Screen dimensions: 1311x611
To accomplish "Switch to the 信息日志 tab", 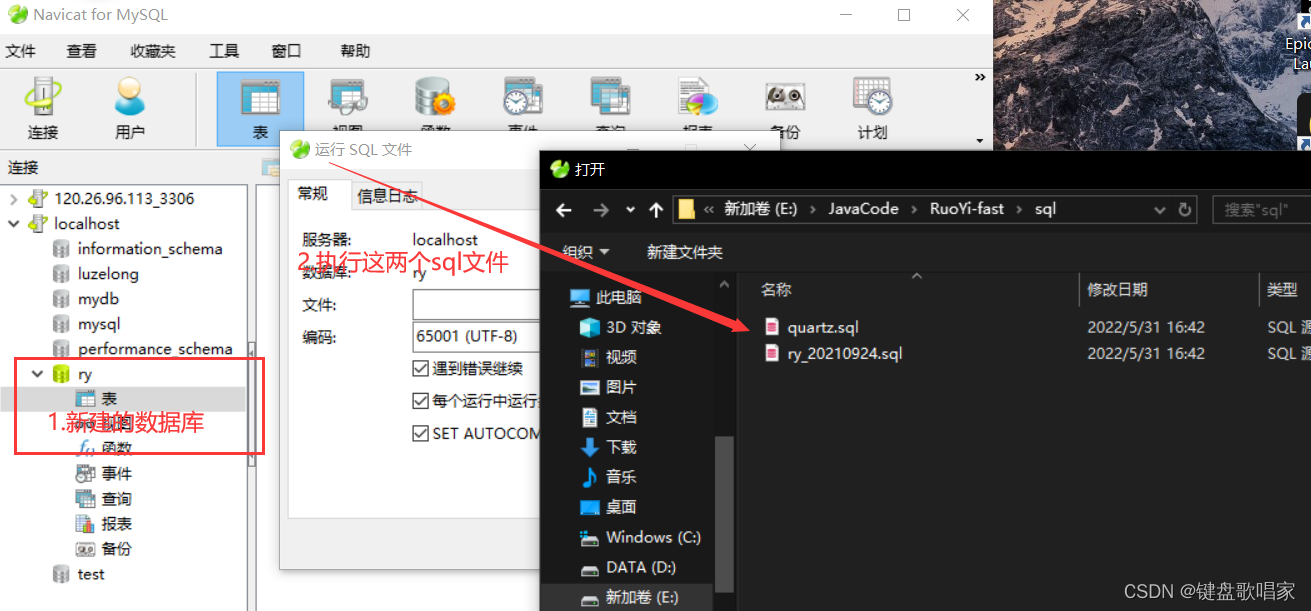I will coord(388,196).
